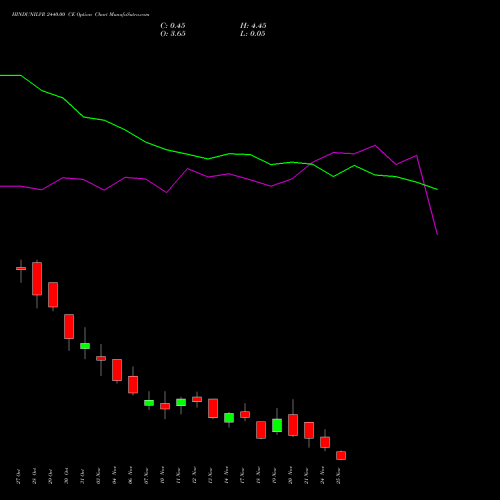Click the '31 Oct' date axis label
Image resolution: width=500 pixels, height=500 pixels.
point(82,476)
